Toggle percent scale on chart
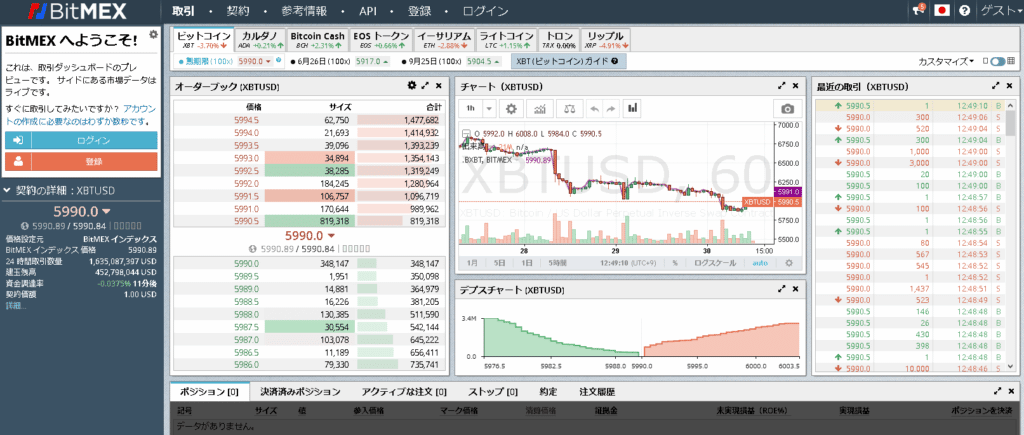This screenshot has height=435, width=1024. (675, 263)
